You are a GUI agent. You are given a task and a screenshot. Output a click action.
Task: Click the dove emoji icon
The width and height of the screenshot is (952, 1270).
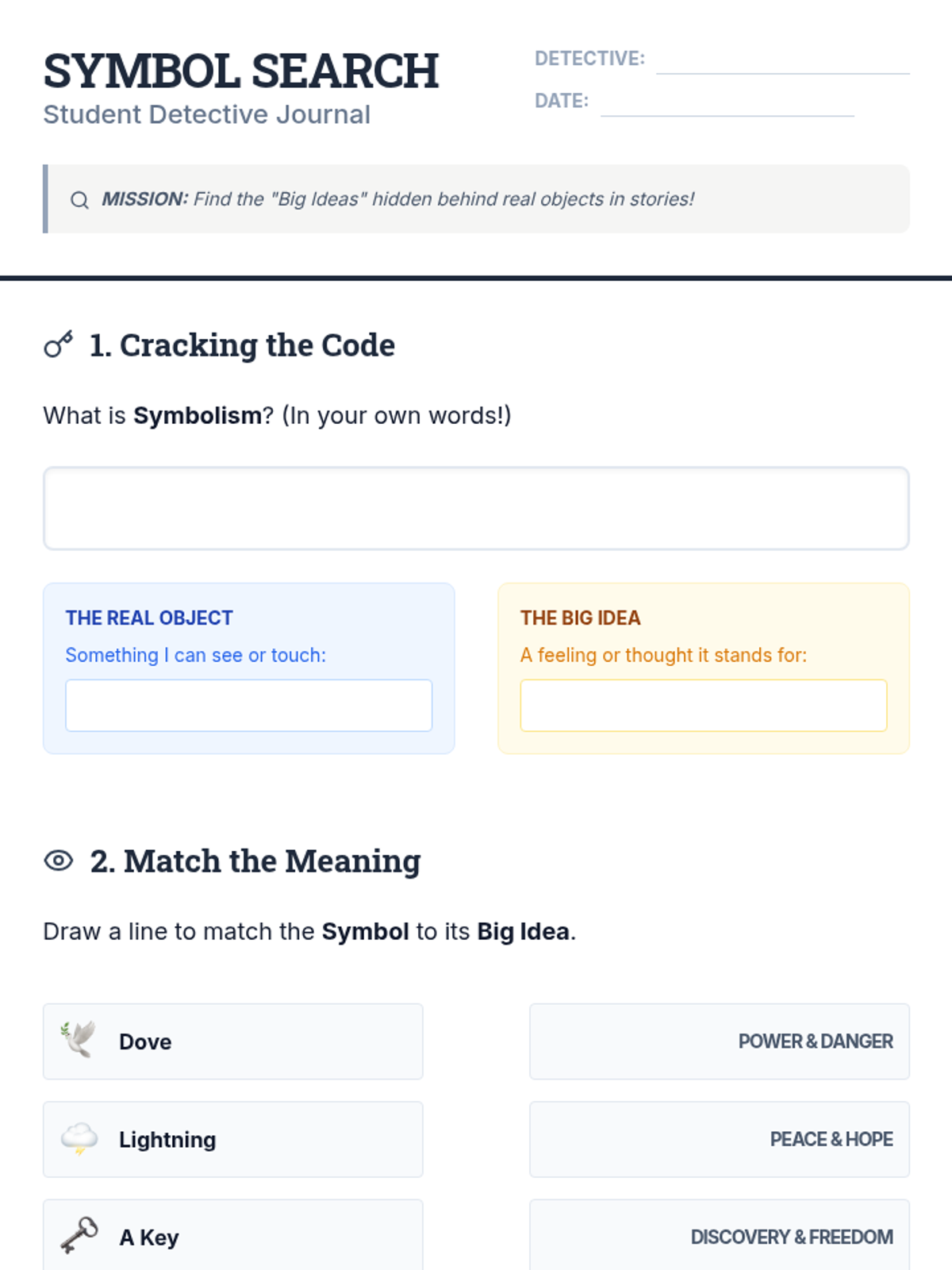[x=79, y=1041]
